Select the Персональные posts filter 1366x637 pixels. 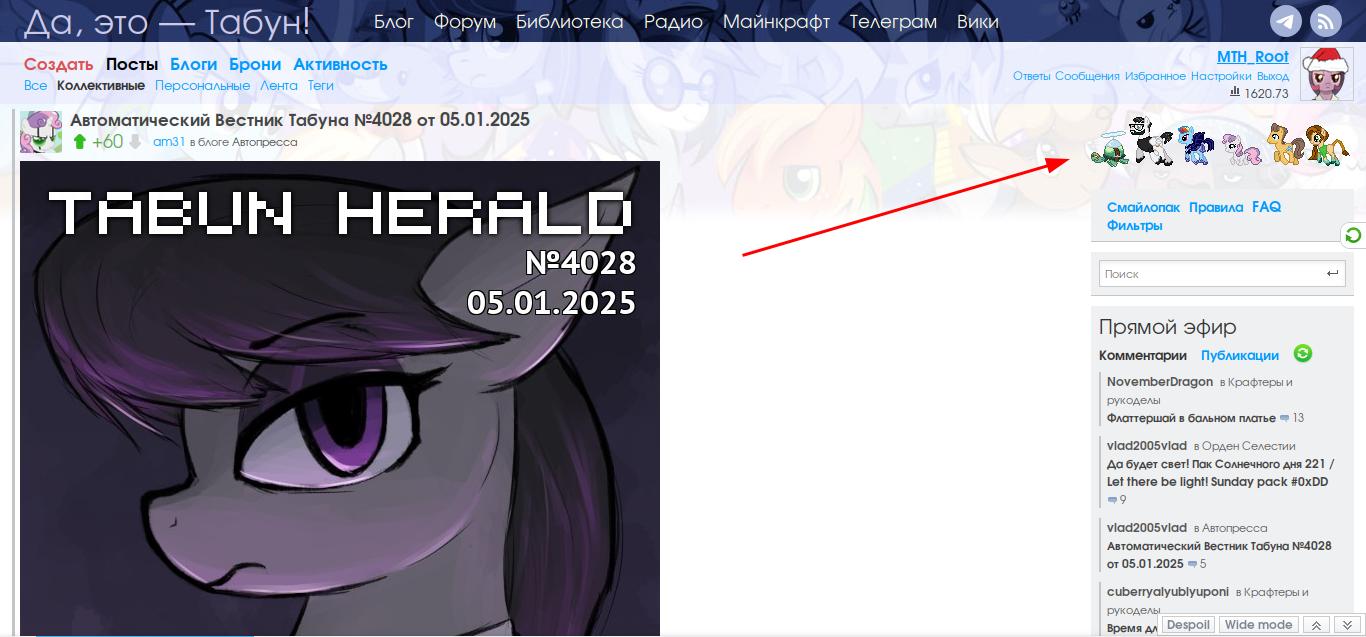[202, 86]
